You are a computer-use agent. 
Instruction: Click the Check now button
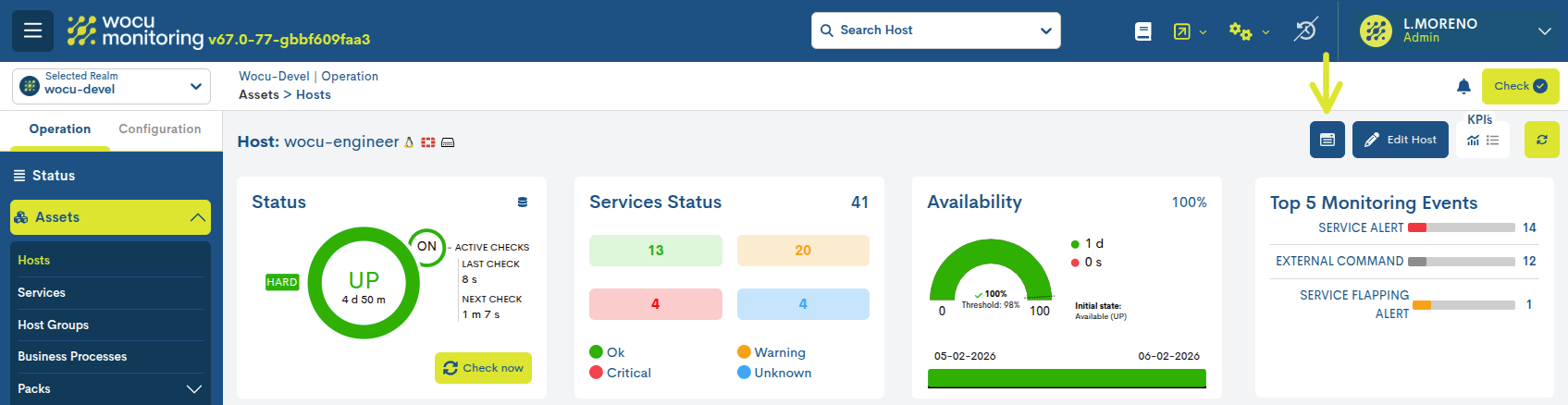click(x=483, y=368)
